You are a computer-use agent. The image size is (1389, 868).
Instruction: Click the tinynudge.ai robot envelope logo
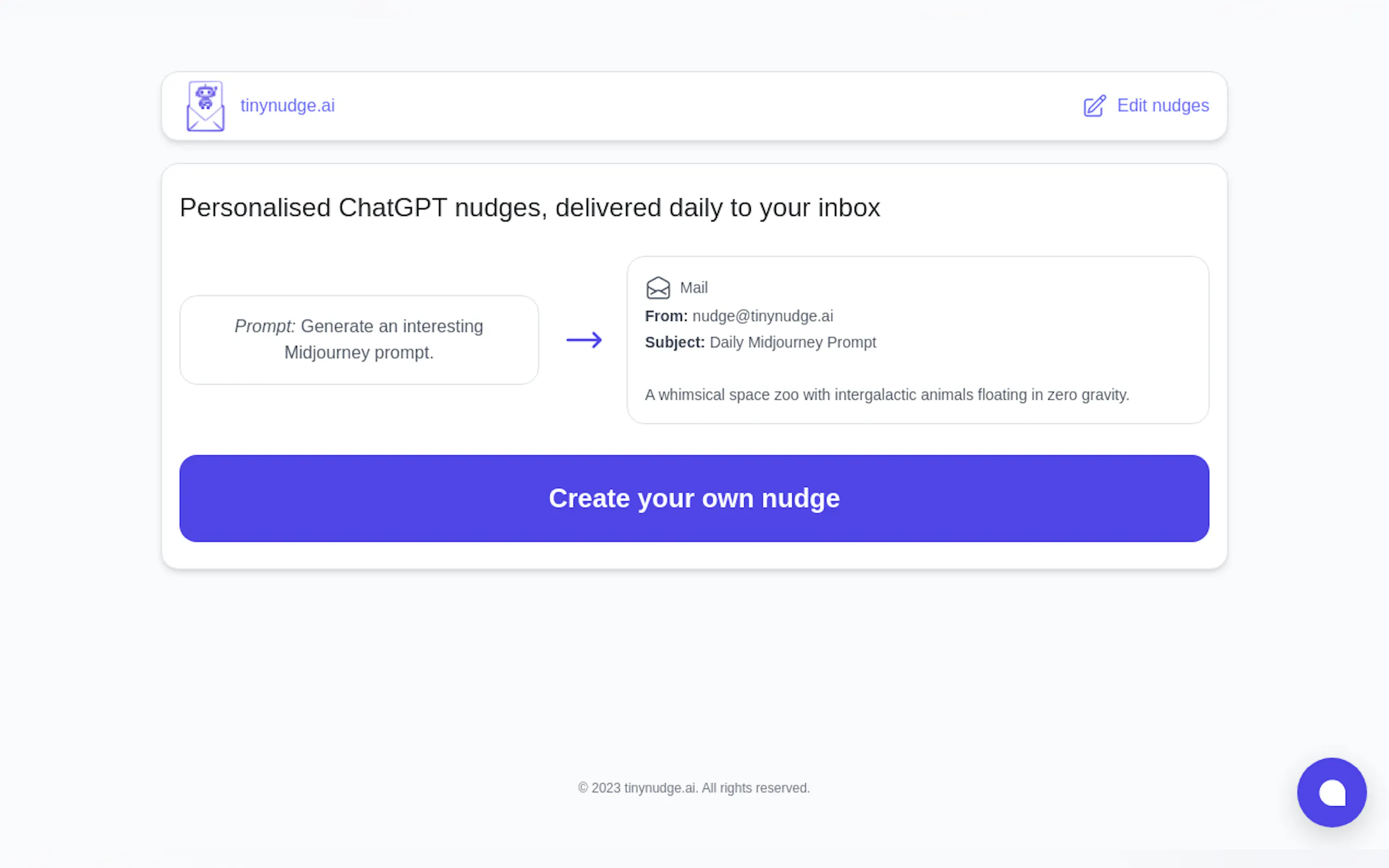point(205,106)
